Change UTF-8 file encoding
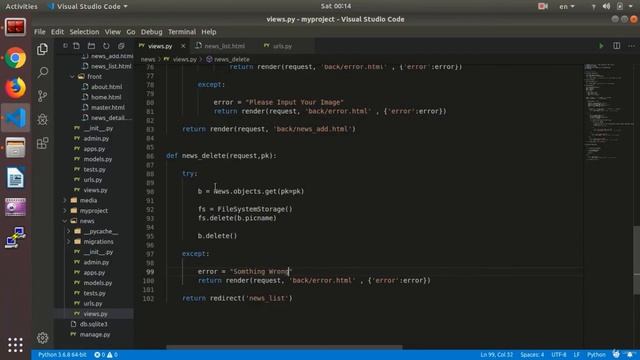The height and width of the screenshot is (360, 640). pyautogui.click(x=558, y=355)
